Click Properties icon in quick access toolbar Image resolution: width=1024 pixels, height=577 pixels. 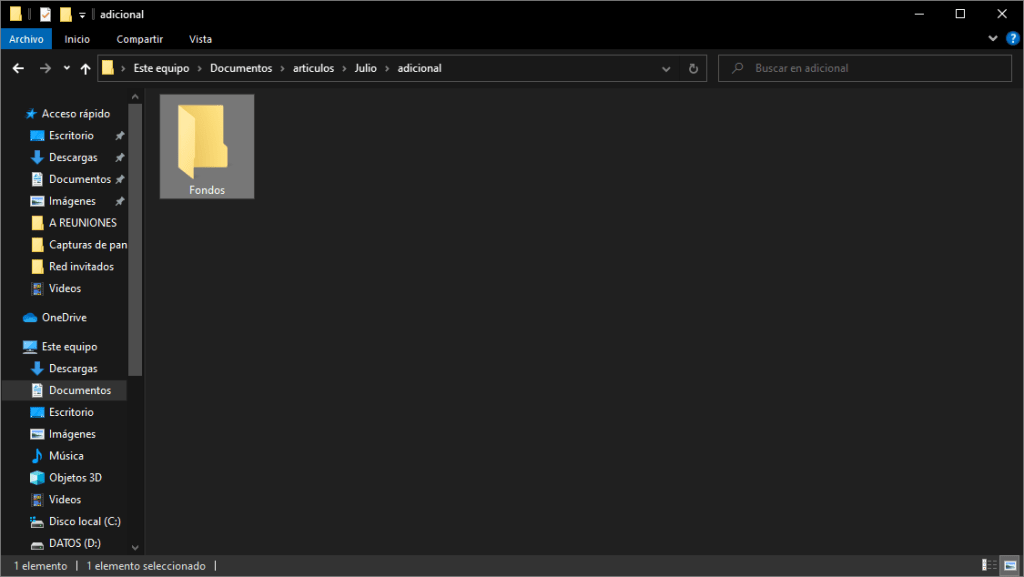[x=45, y=14]
